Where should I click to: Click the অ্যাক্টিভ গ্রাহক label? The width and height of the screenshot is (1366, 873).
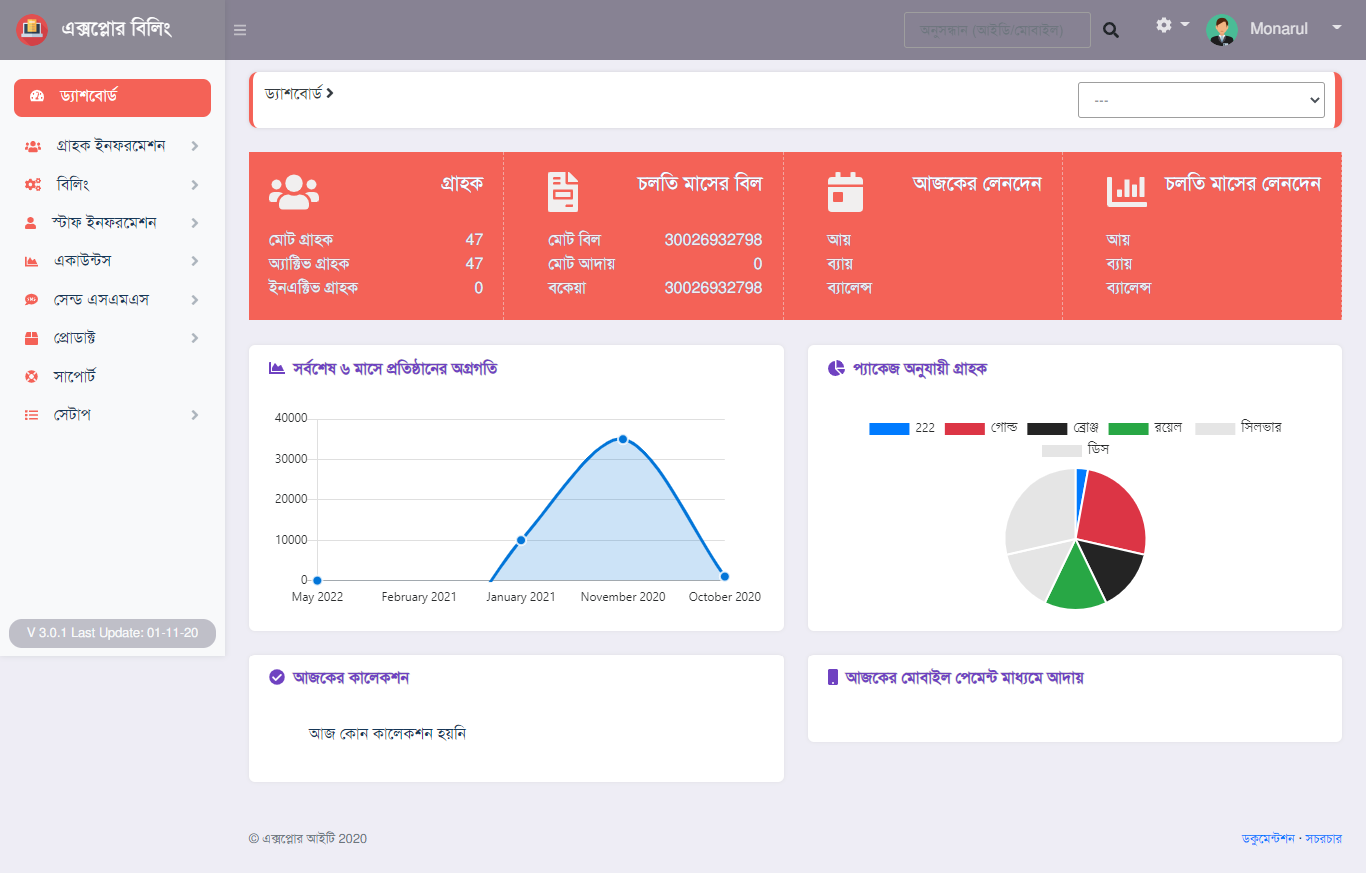point(309,264)
